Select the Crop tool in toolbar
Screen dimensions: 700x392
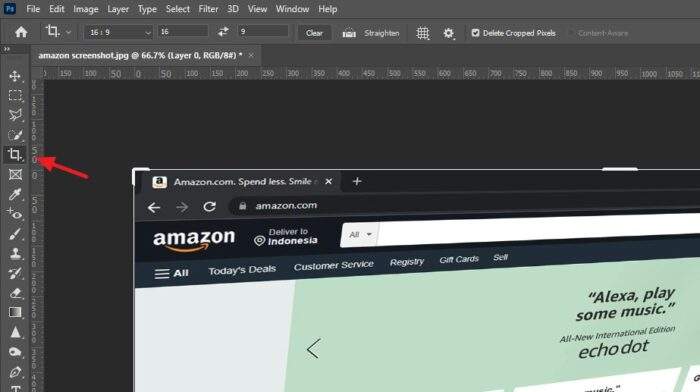15,154
